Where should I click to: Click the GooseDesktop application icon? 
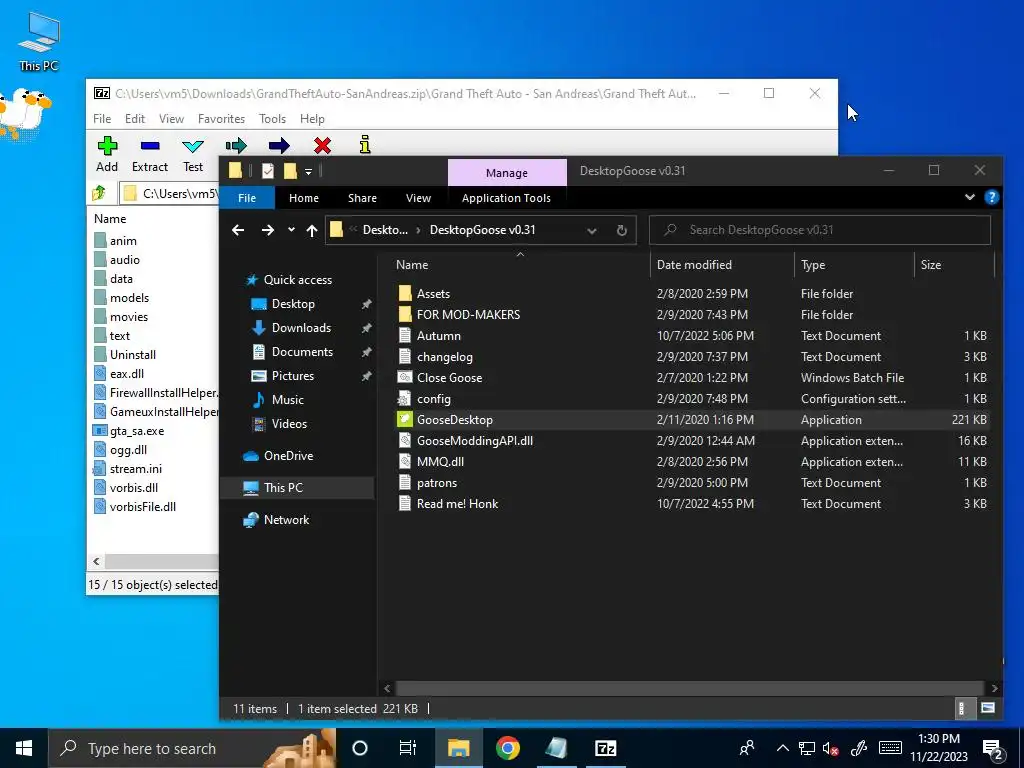[405, 420]
